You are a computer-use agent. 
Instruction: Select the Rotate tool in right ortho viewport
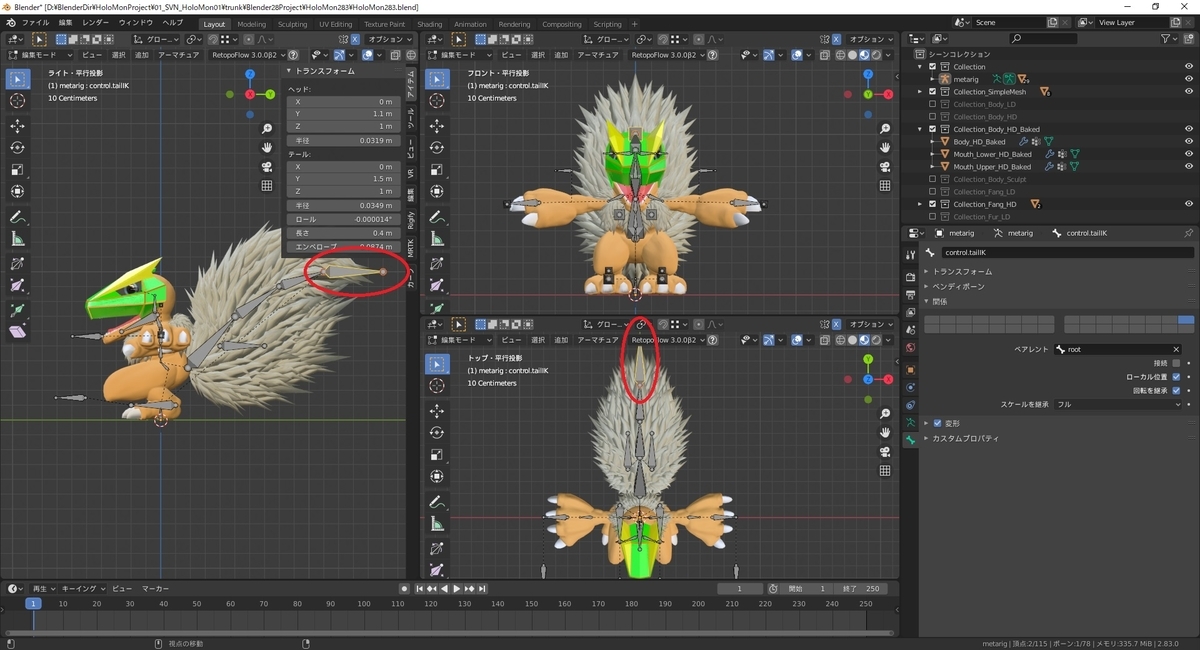click(x=17, y=148)
